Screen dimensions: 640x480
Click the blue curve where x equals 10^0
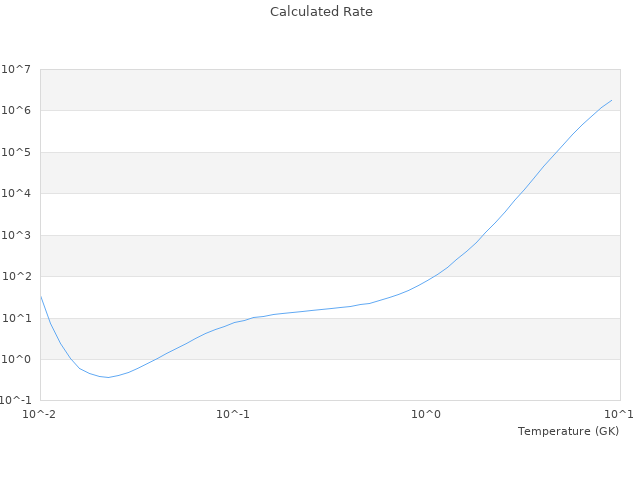pos(427,281)
